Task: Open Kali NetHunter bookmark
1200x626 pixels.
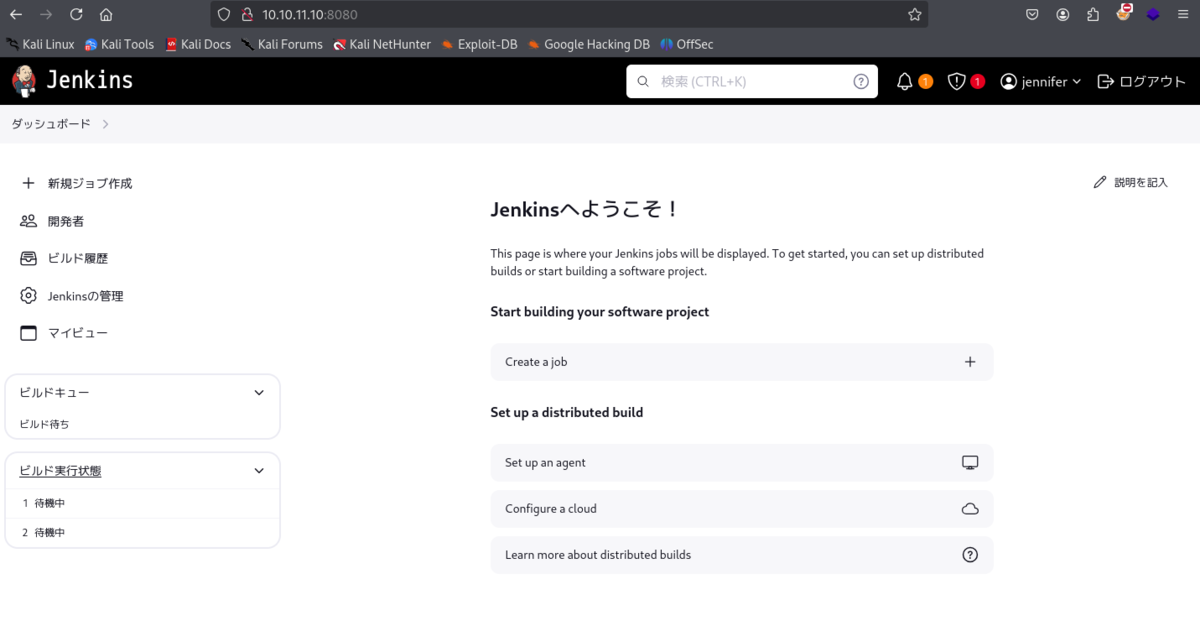Action: 382,44
